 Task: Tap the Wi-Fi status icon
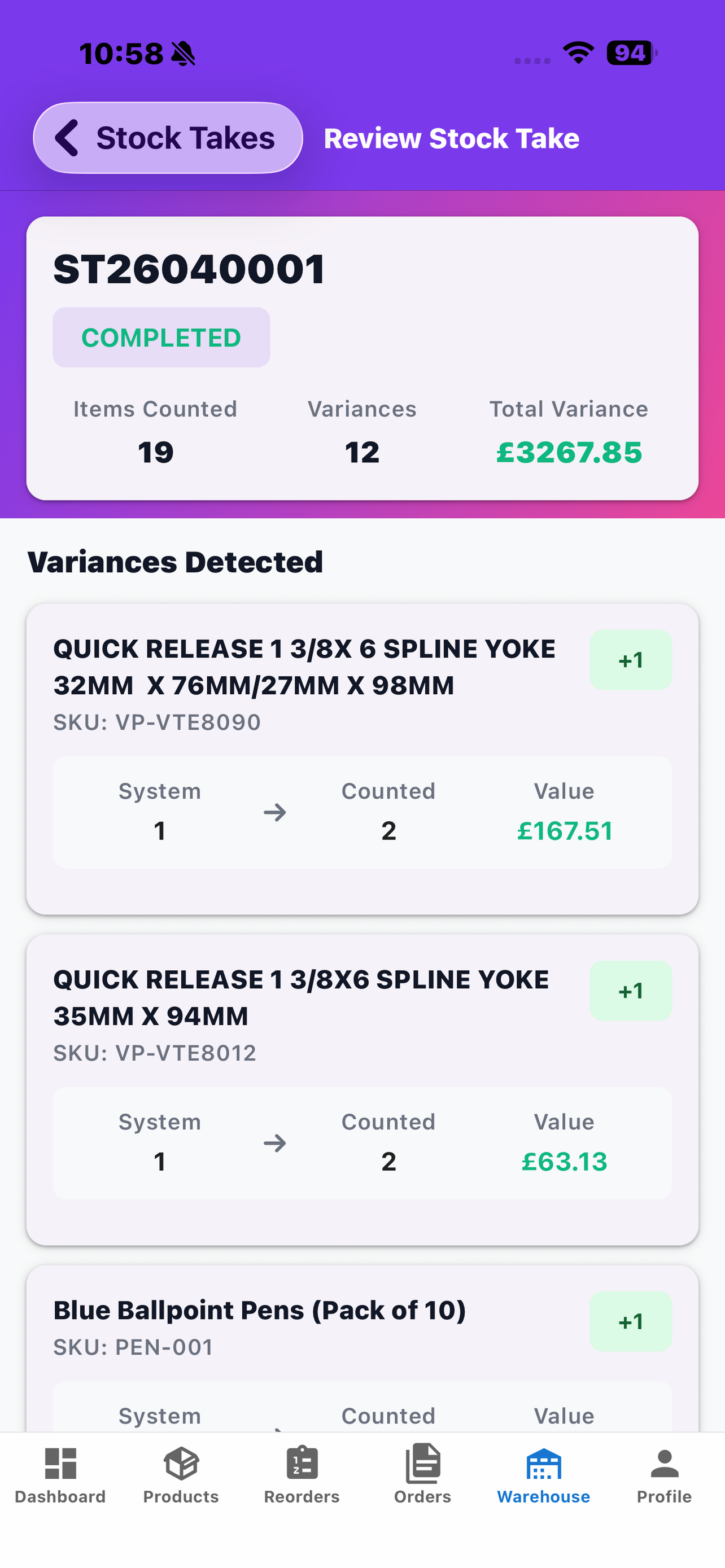click(x=578, y=53)
